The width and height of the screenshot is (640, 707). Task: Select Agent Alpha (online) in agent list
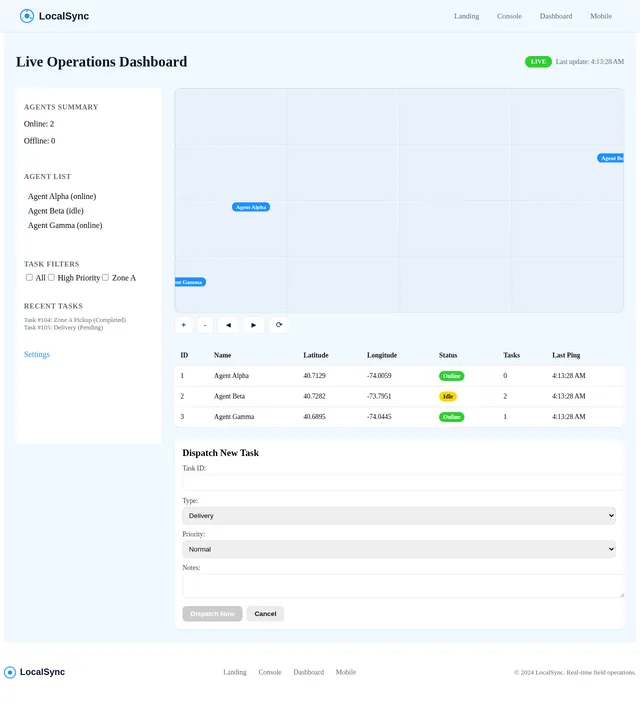pyautogui.click(x=62, y=197)
